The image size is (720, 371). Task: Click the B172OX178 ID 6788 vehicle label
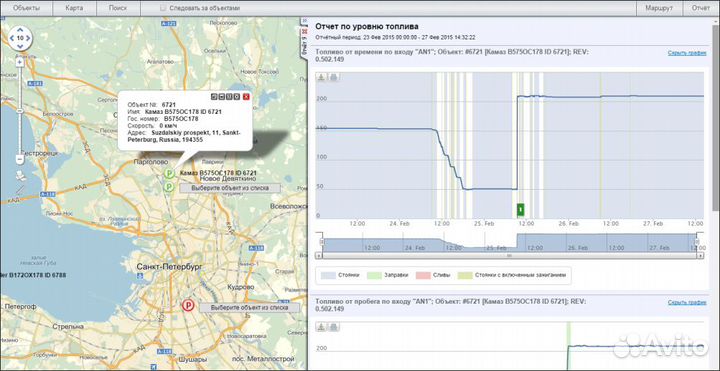(33, 275)
